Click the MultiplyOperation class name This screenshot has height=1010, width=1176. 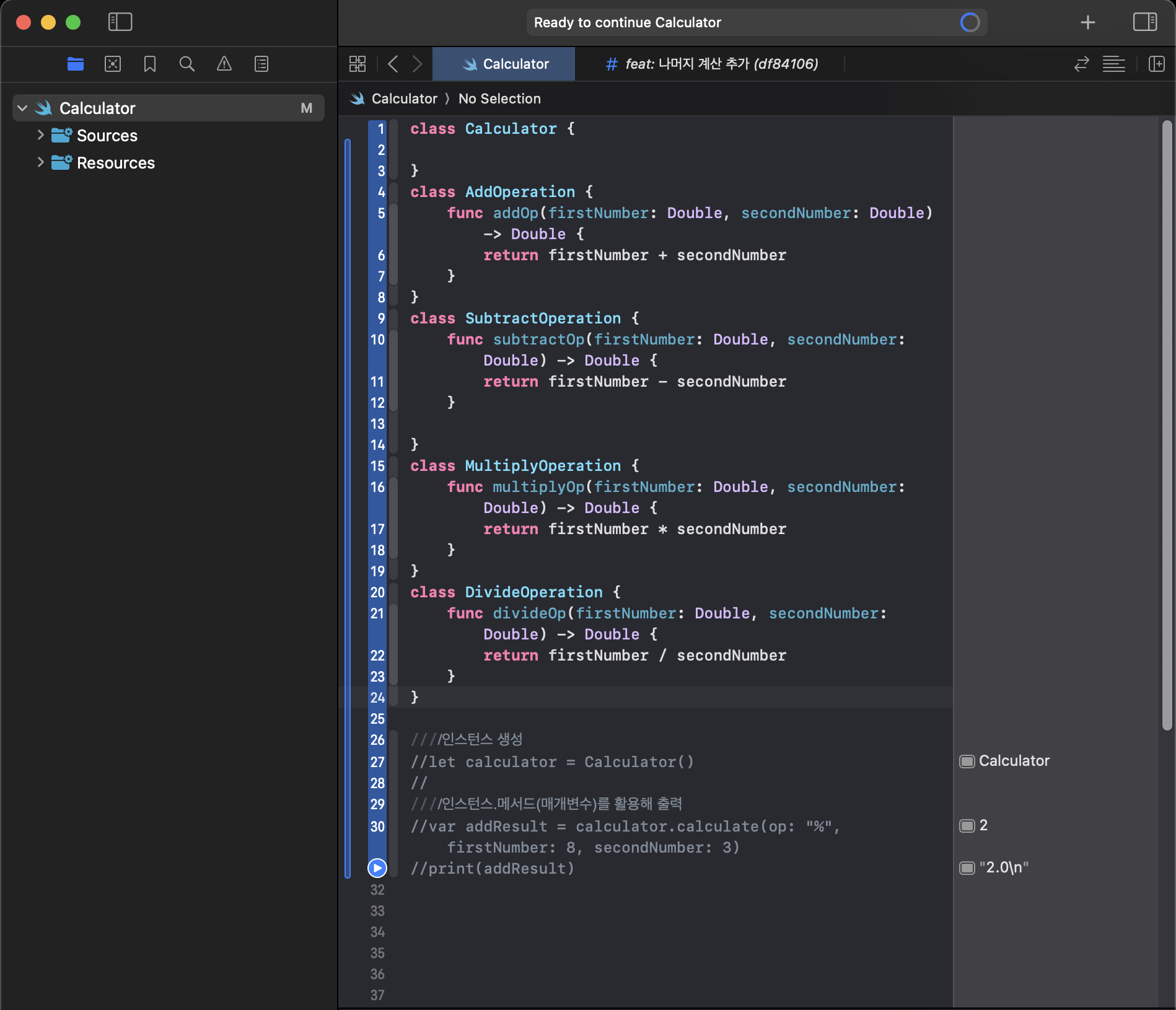543,466
